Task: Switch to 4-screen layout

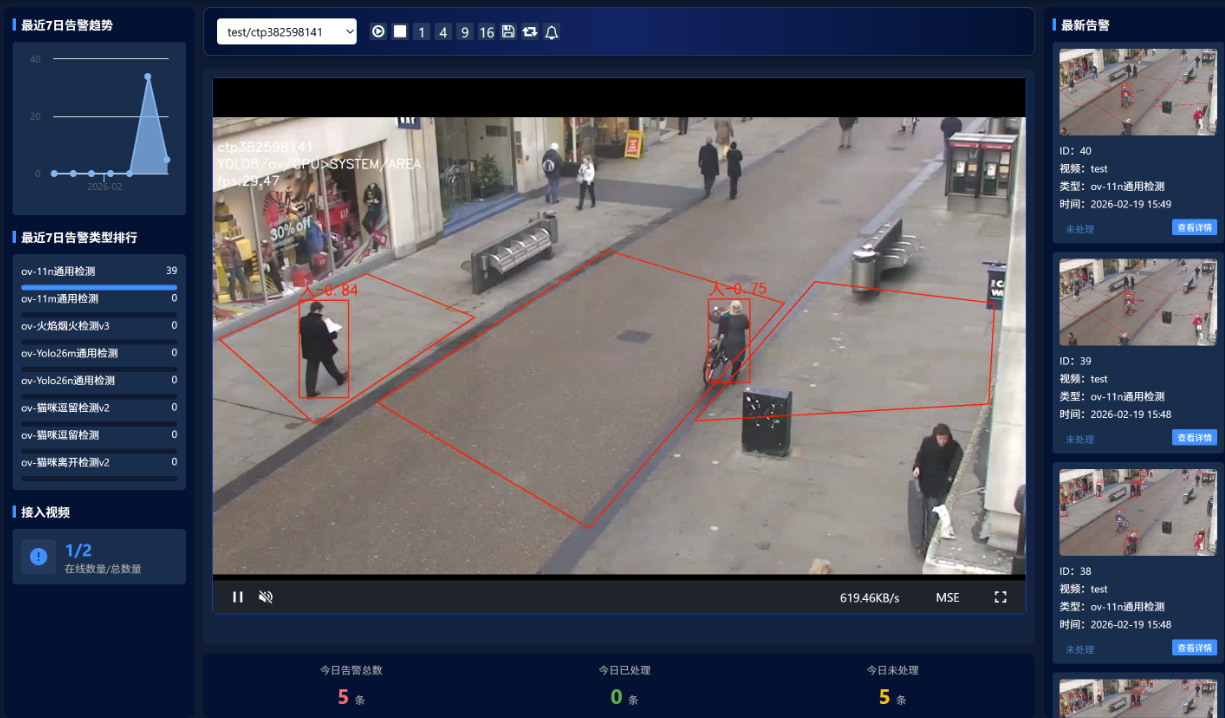Action: [x=443, y=32]
